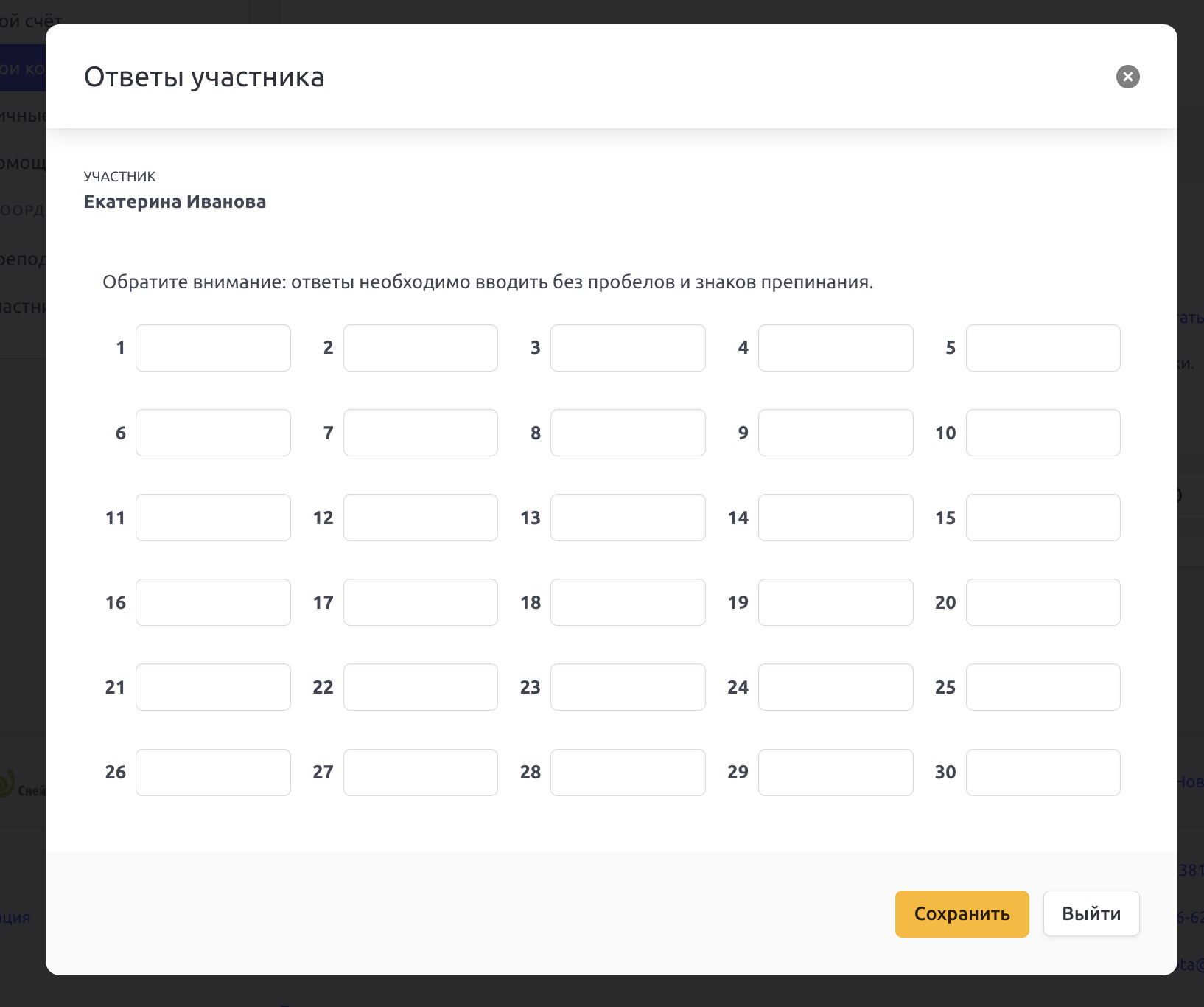Click the input box for question 9
Screen dimensions: 1204x1007
pyautogui.click(x=836, y=433)
